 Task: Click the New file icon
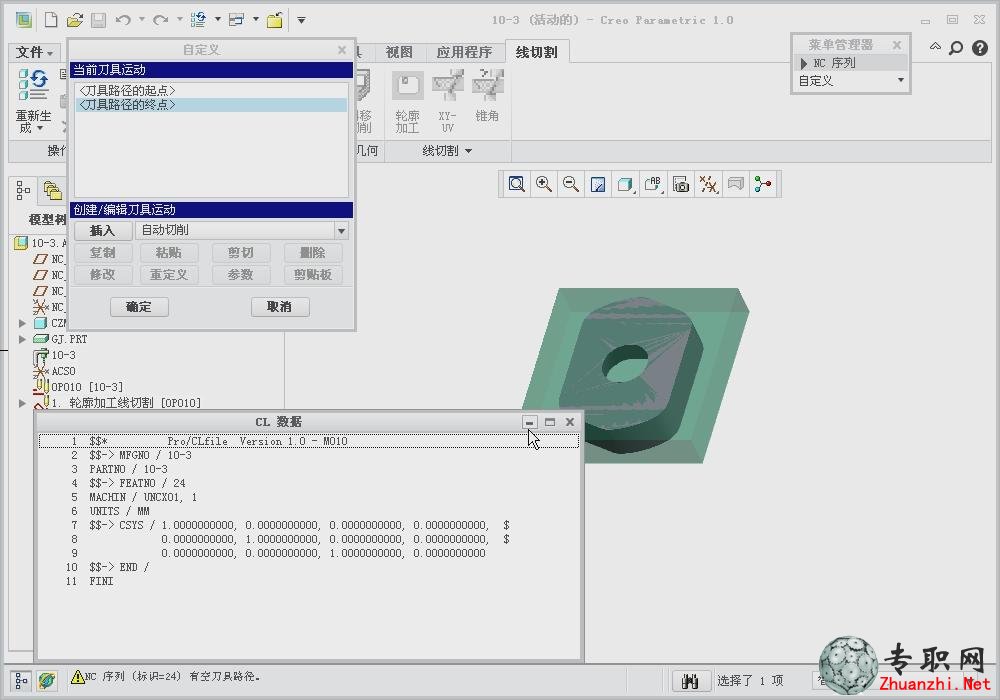point(51,20)
